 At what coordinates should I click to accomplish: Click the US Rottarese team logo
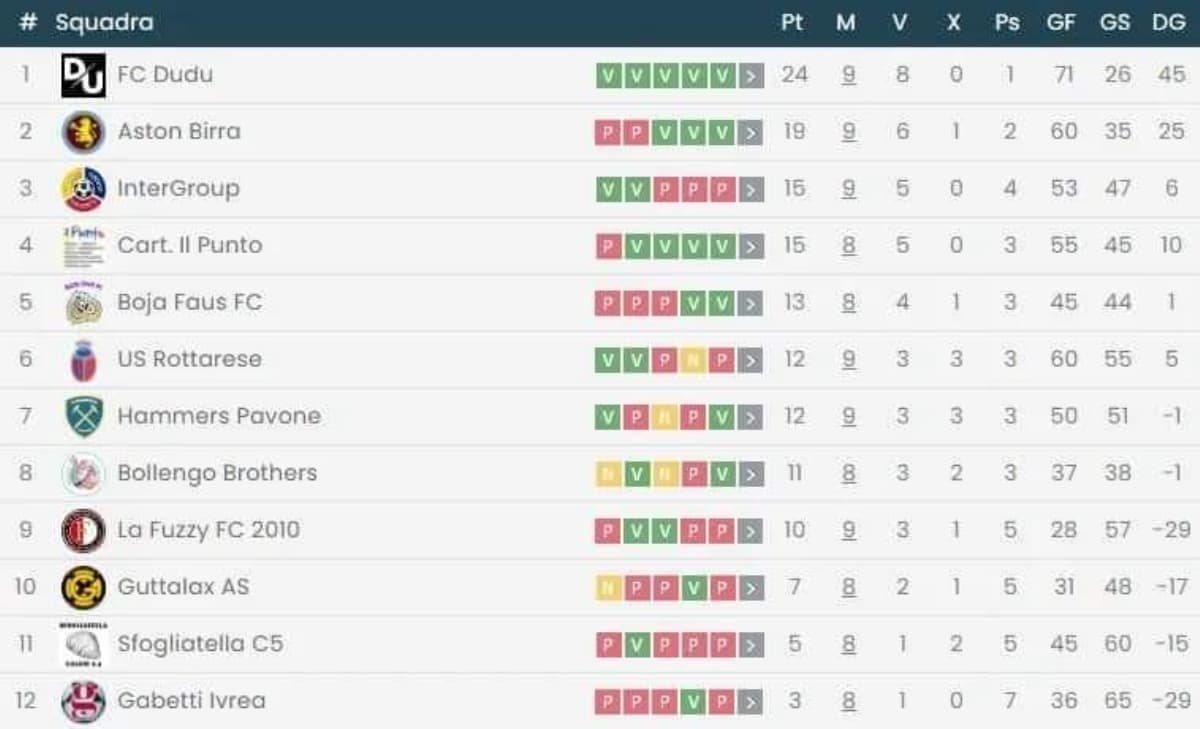[x=83, y=360]
